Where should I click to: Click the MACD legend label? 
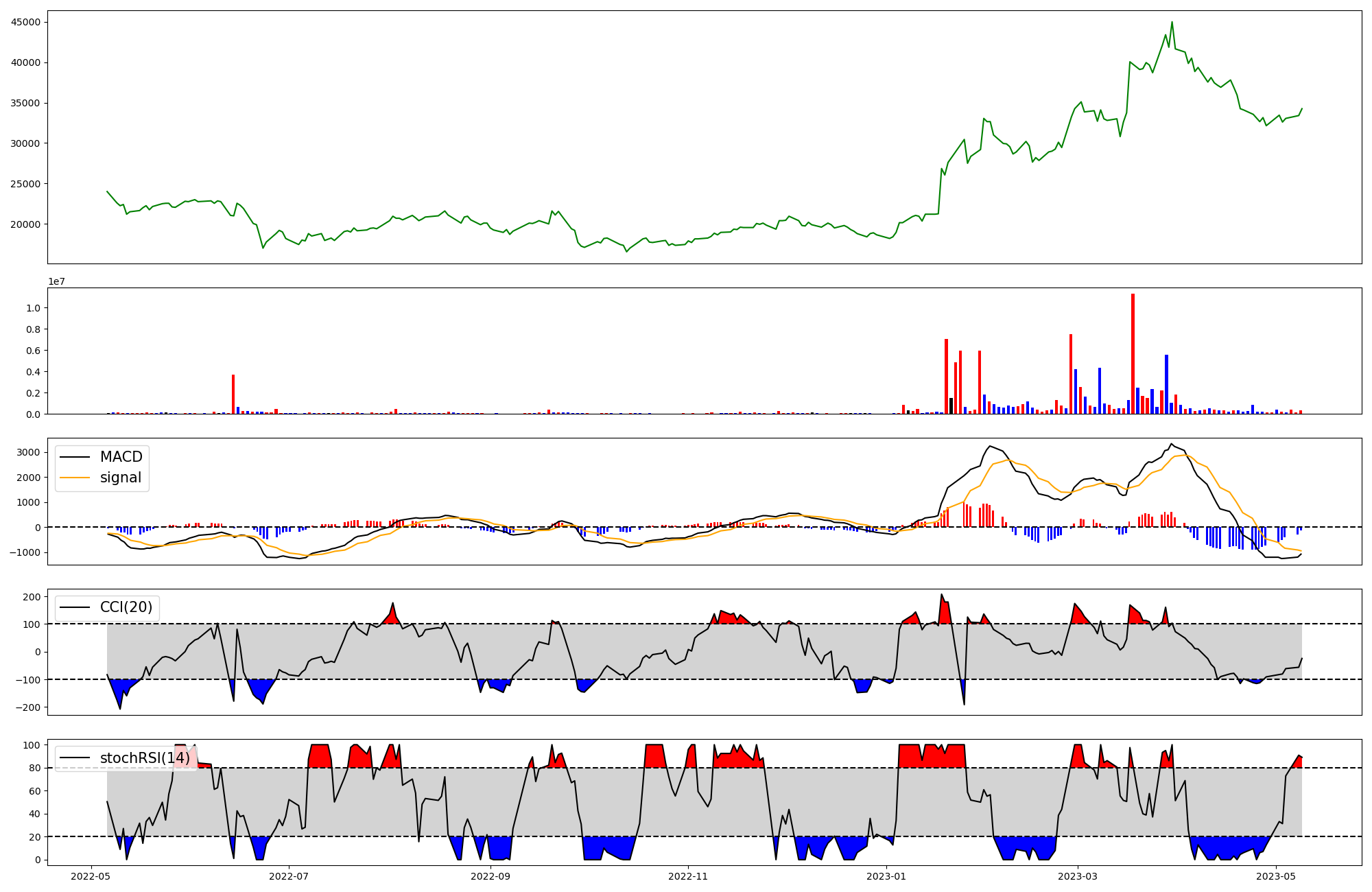point(121,457)
